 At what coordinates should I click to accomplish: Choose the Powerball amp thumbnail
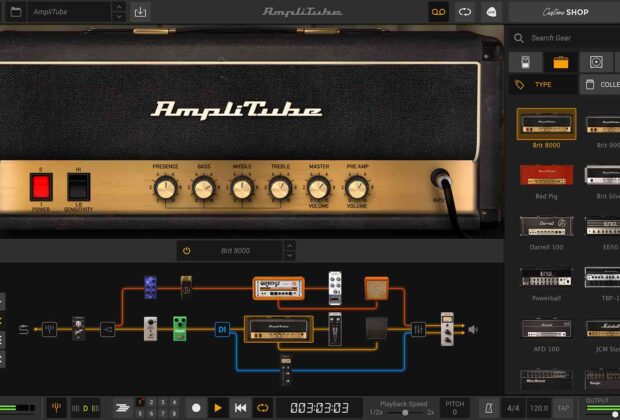point(546,277)
